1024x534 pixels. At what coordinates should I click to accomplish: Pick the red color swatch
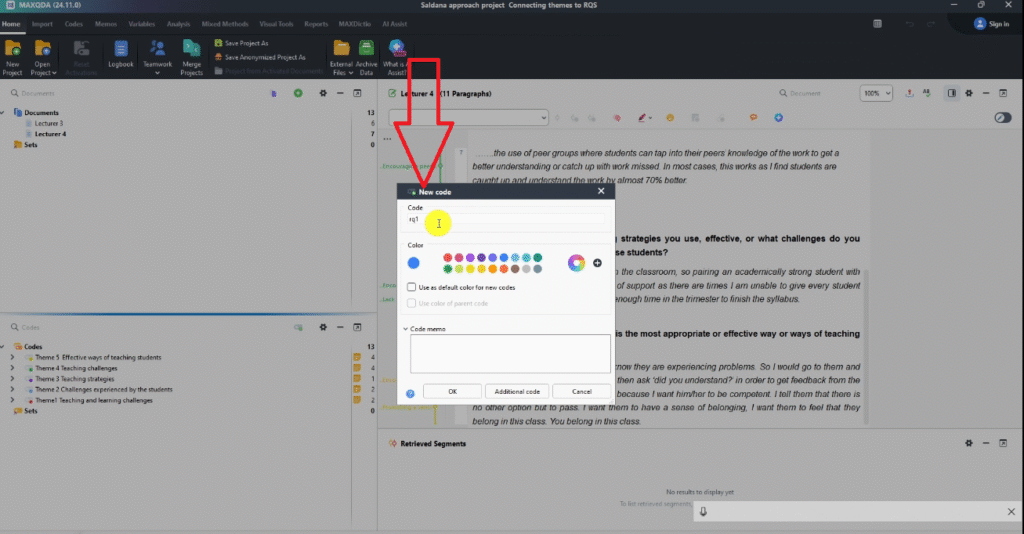click(x=447, y=258)
